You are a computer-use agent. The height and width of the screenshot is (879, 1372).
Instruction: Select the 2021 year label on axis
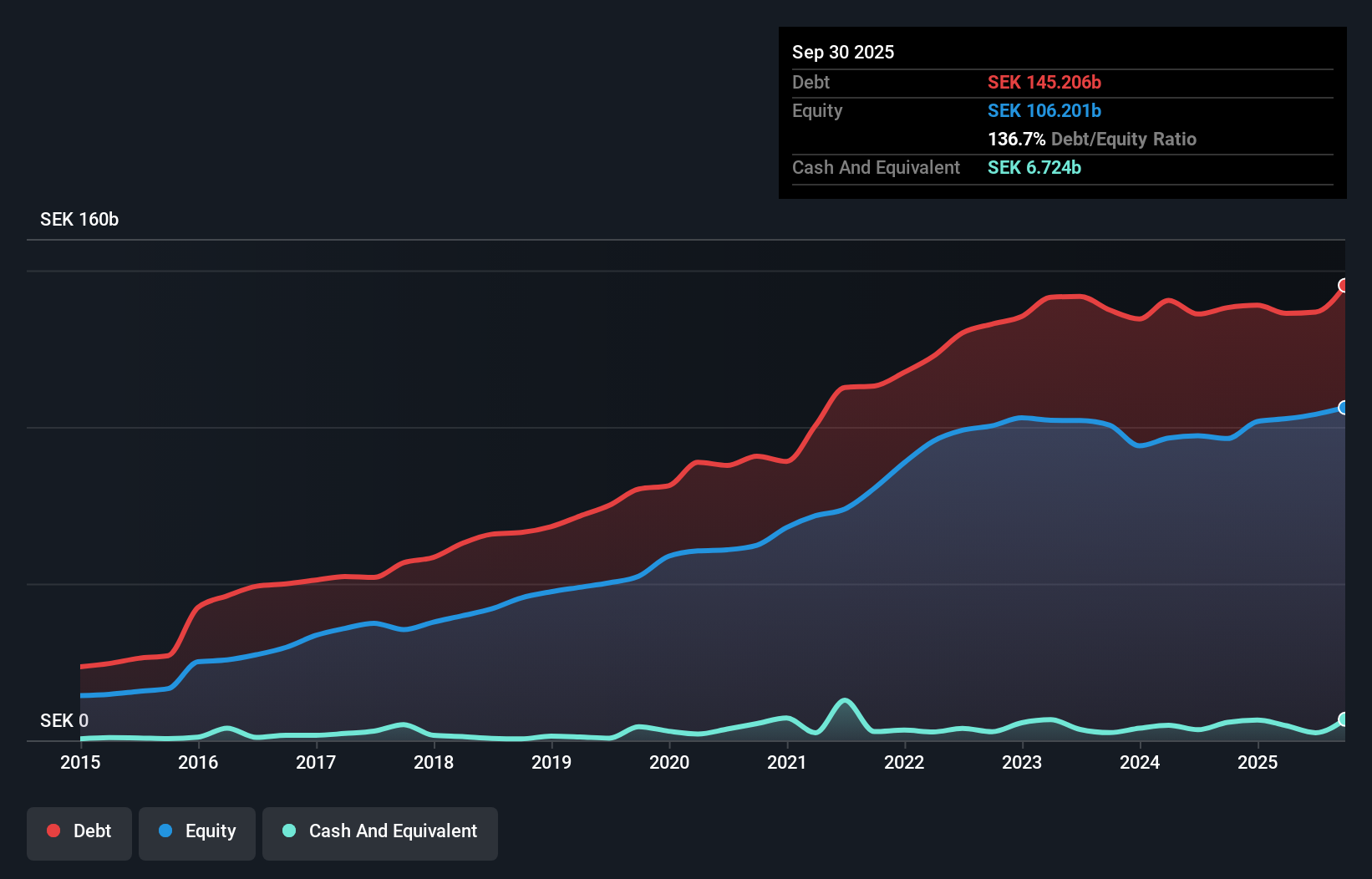tap(787, 763)
